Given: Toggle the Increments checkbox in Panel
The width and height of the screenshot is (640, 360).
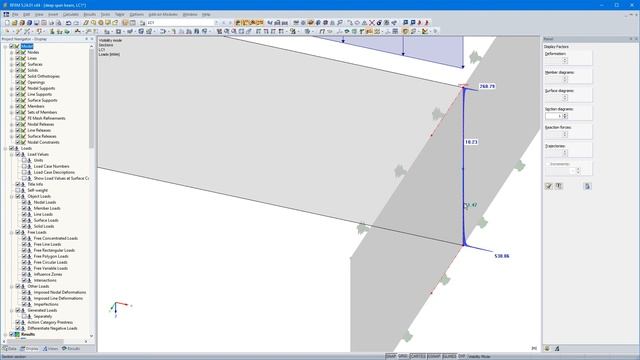Looking at the screenshot, I should (x=547, y=164).
